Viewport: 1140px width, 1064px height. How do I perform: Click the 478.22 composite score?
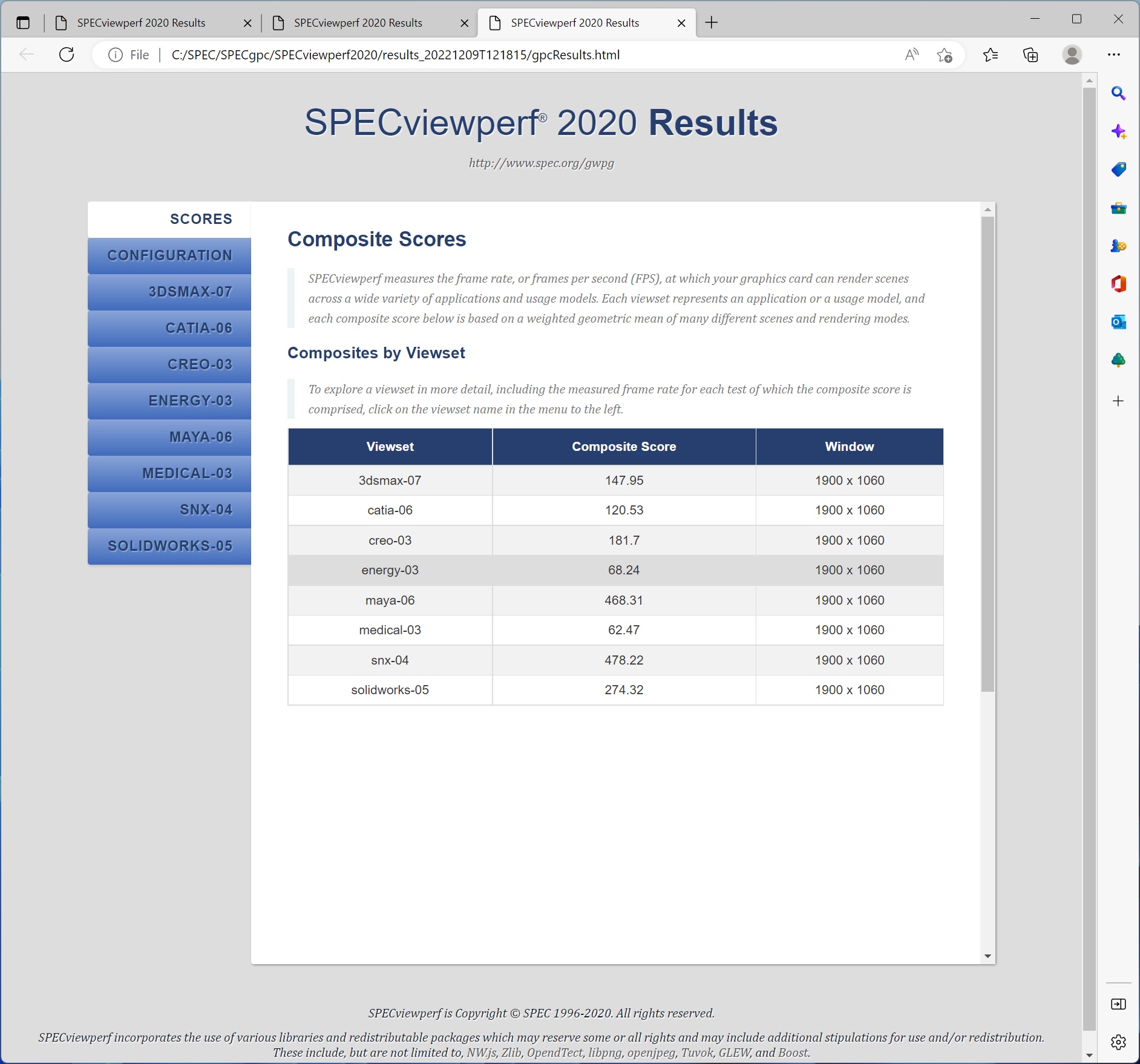624,660
